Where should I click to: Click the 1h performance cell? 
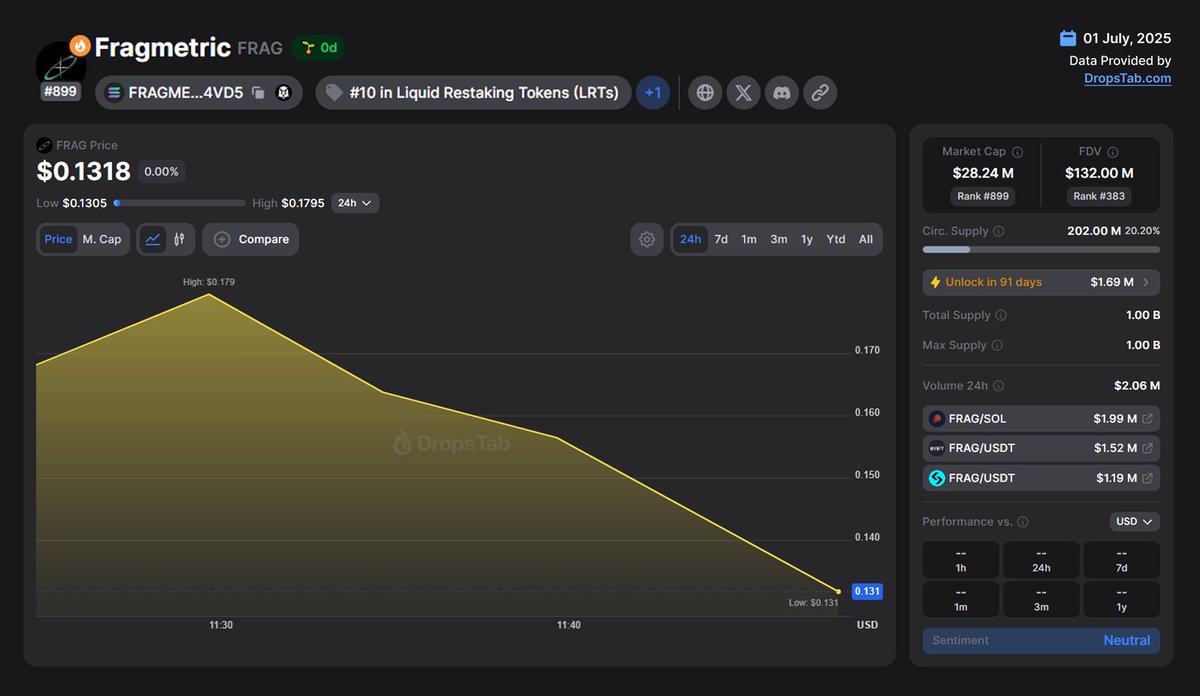click(961, 560)
